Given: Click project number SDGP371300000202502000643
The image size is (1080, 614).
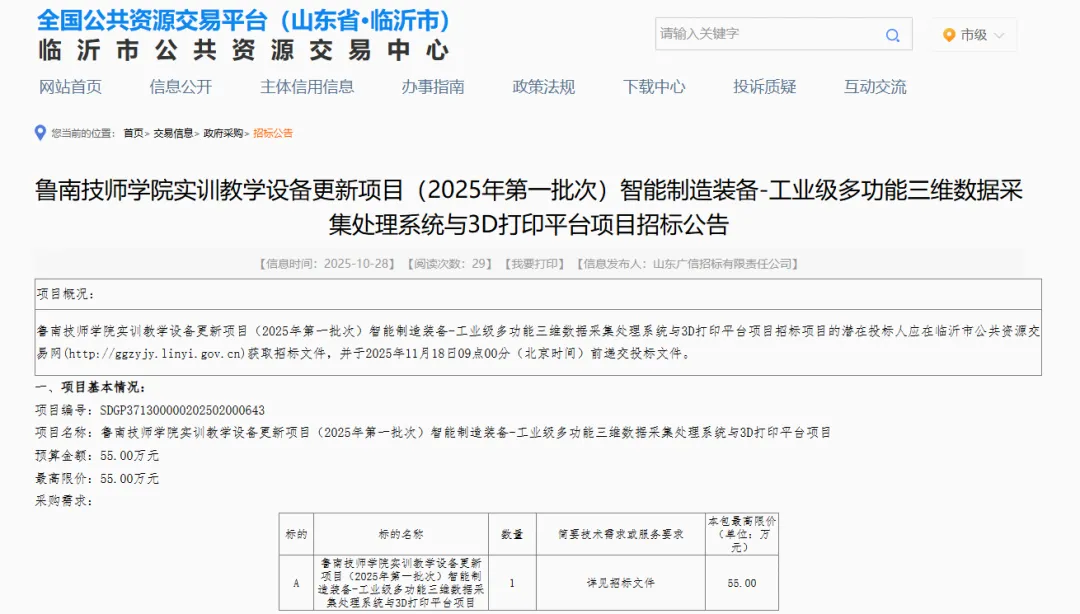Looking at the screenshot, I should (183, 410).
